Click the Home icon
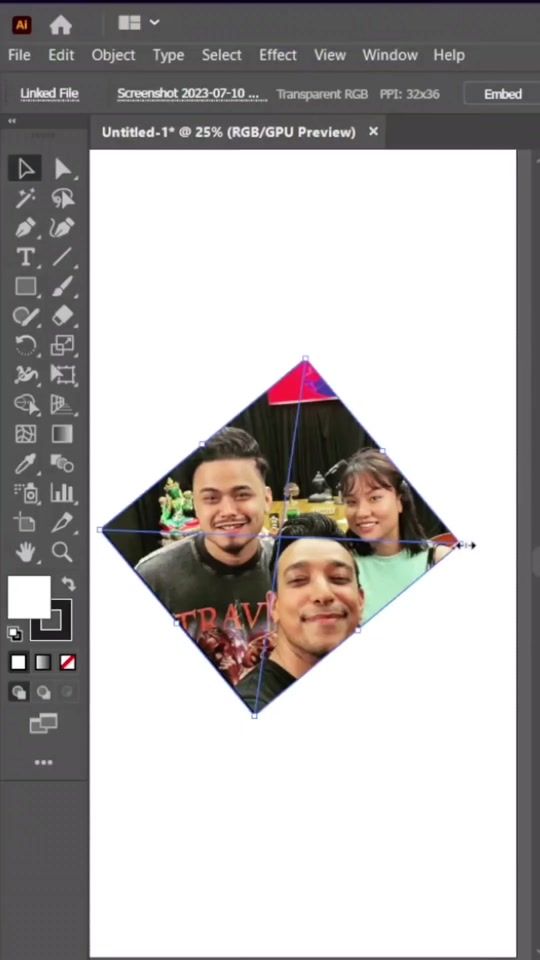Image resolution: width=540 pixels, height=960 pixels. [60, 24]
